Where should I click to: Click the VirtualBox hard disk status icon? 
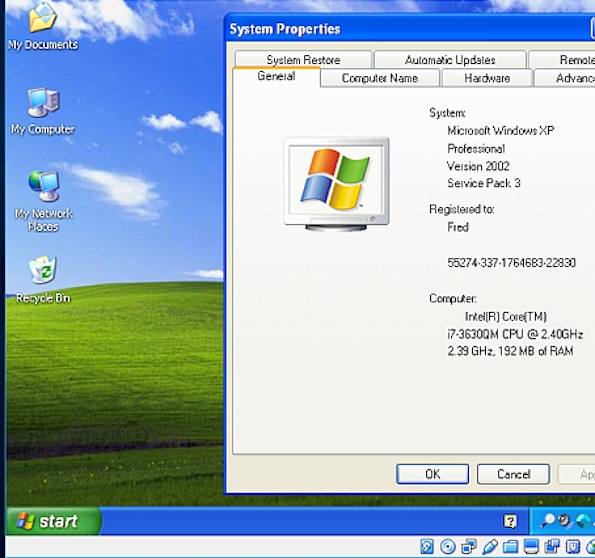click(427, 547)
